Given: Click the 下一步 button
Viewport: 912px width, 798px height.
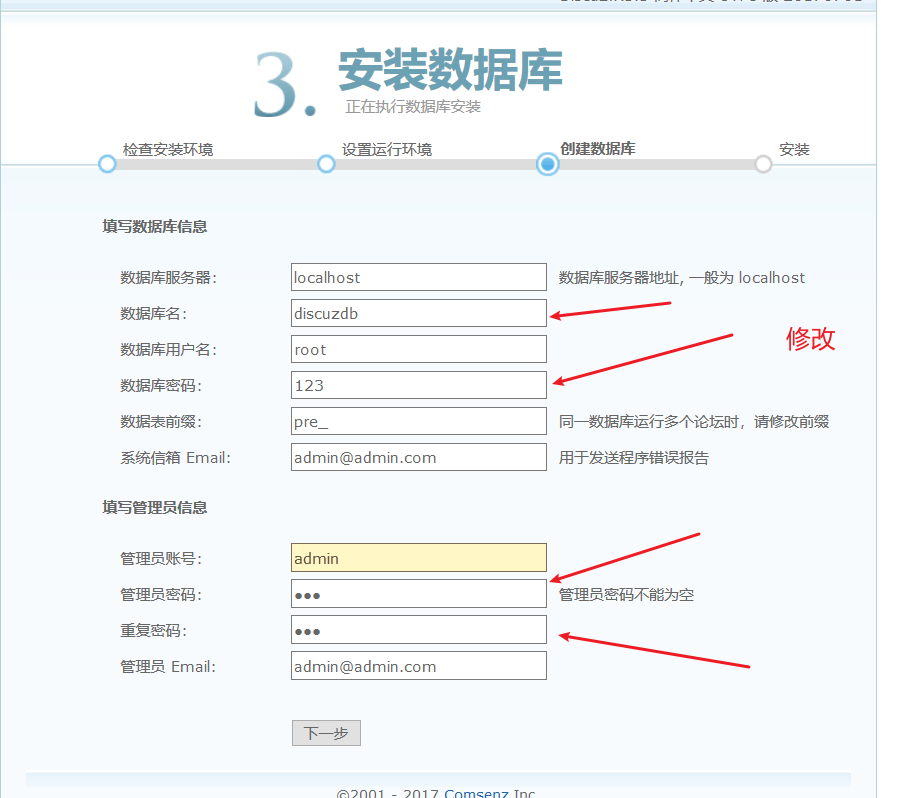Looking at the screenshot, I should (x=326, y=733).
